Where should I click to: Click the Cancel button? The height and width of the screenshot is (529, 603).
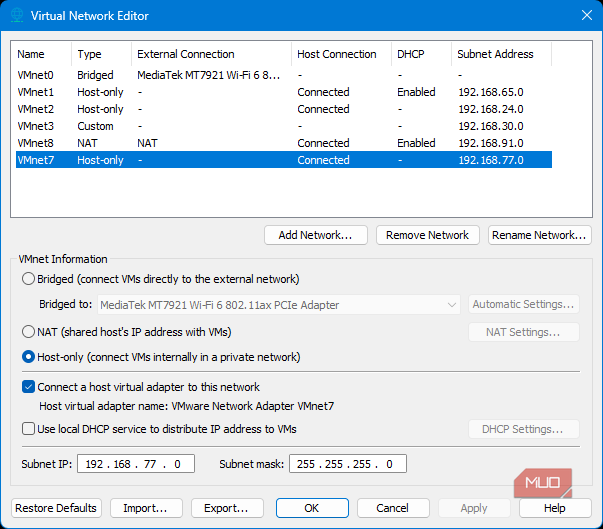click(x=393, y=508)
